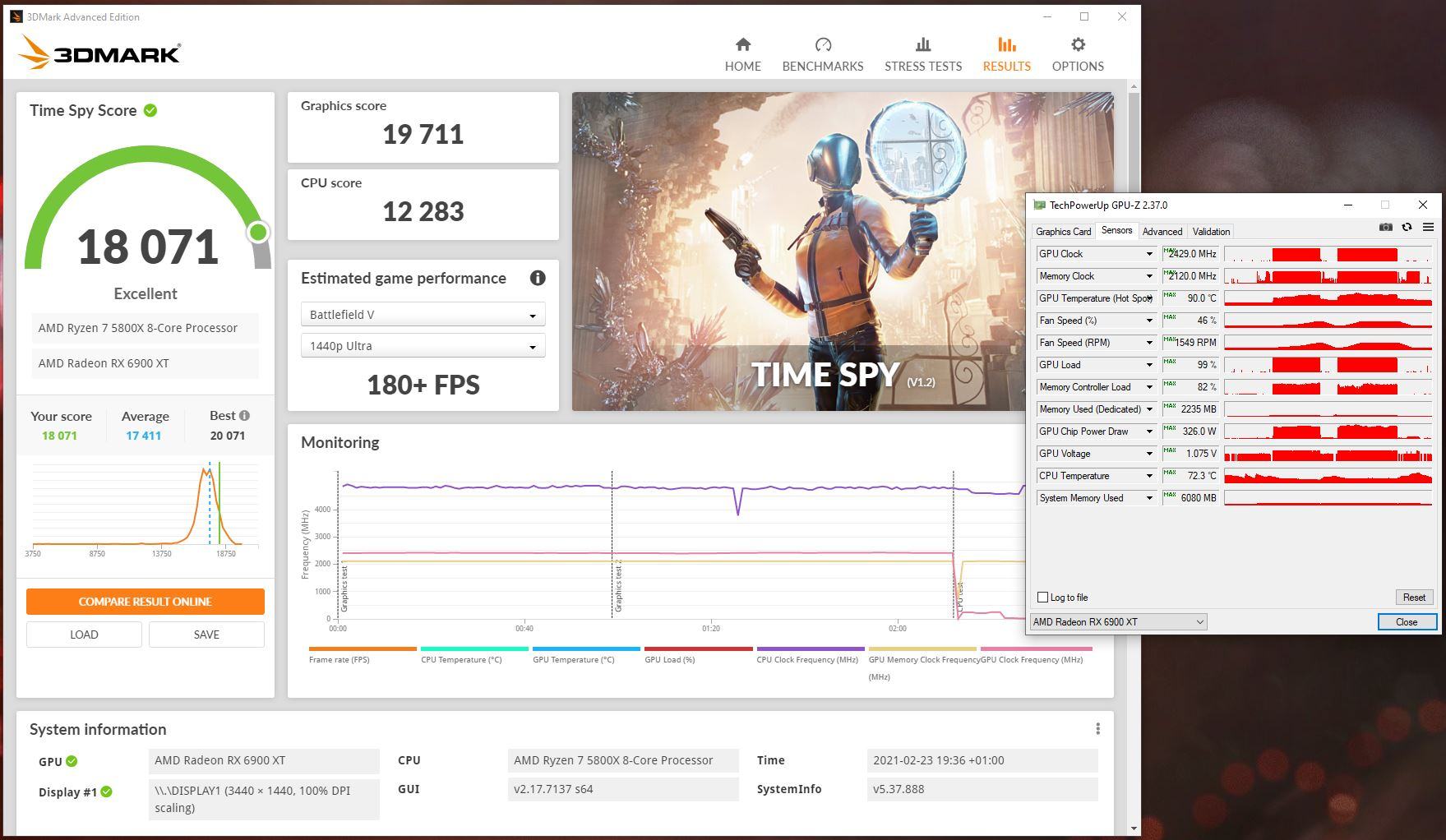Switch to the Validation tab in GPU-Z
This screenshot has width=1446, height=840.
click(1211, 232)
